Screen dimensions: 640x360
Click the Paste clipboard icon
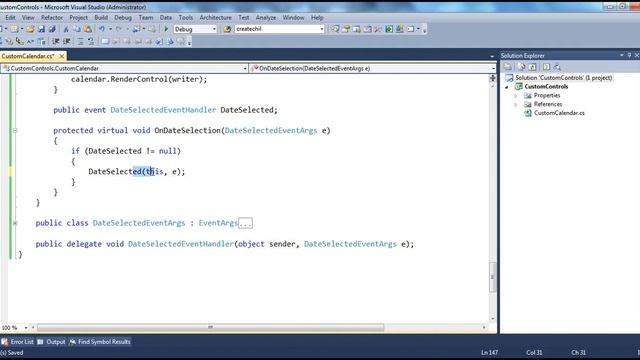point(87,29)
